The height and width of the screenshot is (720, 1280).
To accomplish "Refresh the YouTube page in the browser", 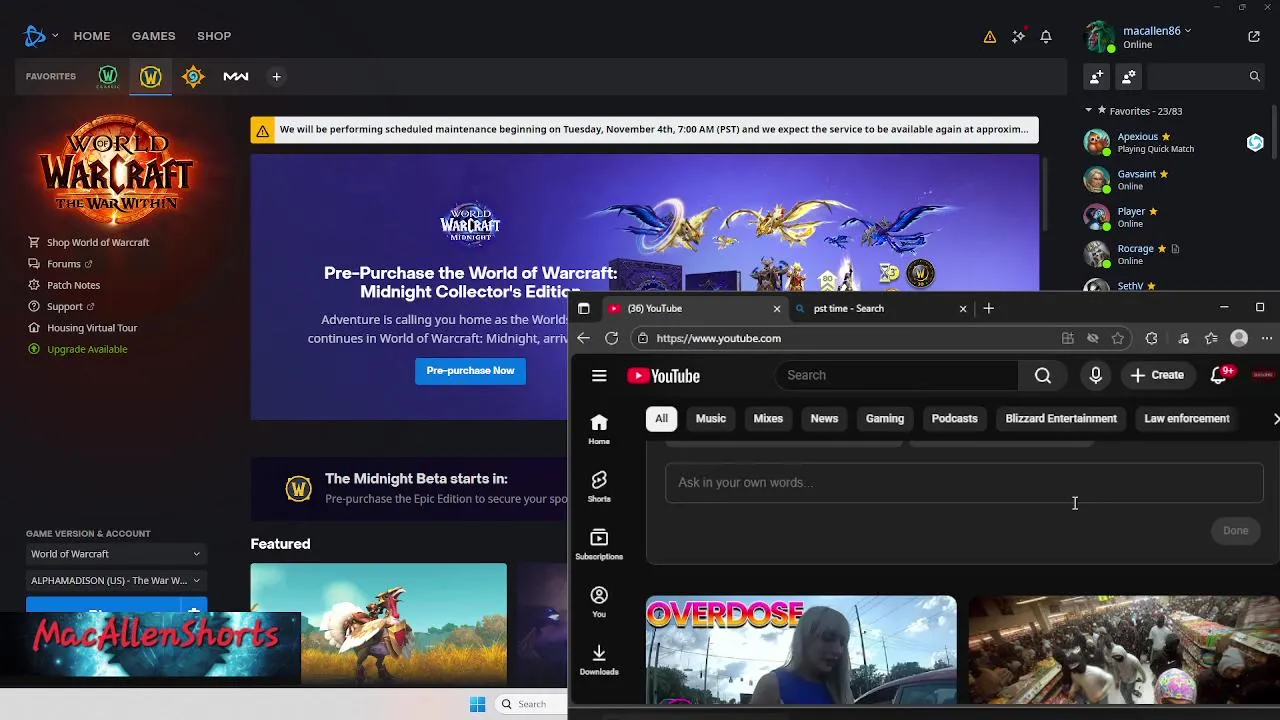I will point(612,338).
